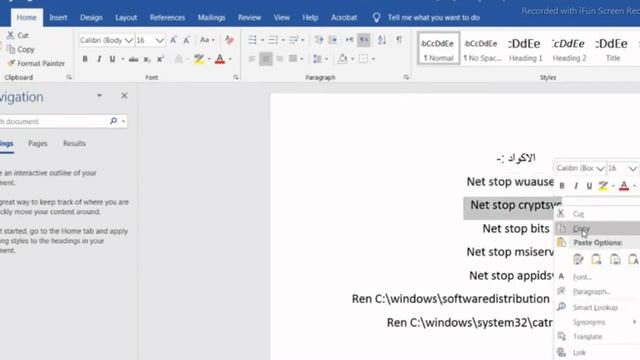The width and height of the screenshot is (640, 360).
Task: Click the Shading paint bucket icon
Action: coord(343,59)
